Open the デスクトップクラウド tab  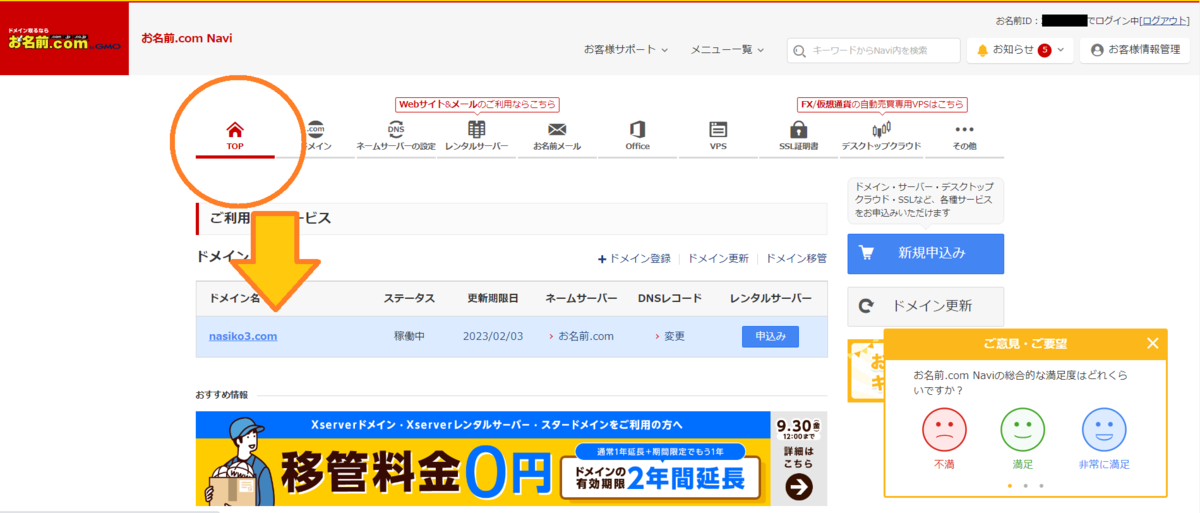(881, 137)
